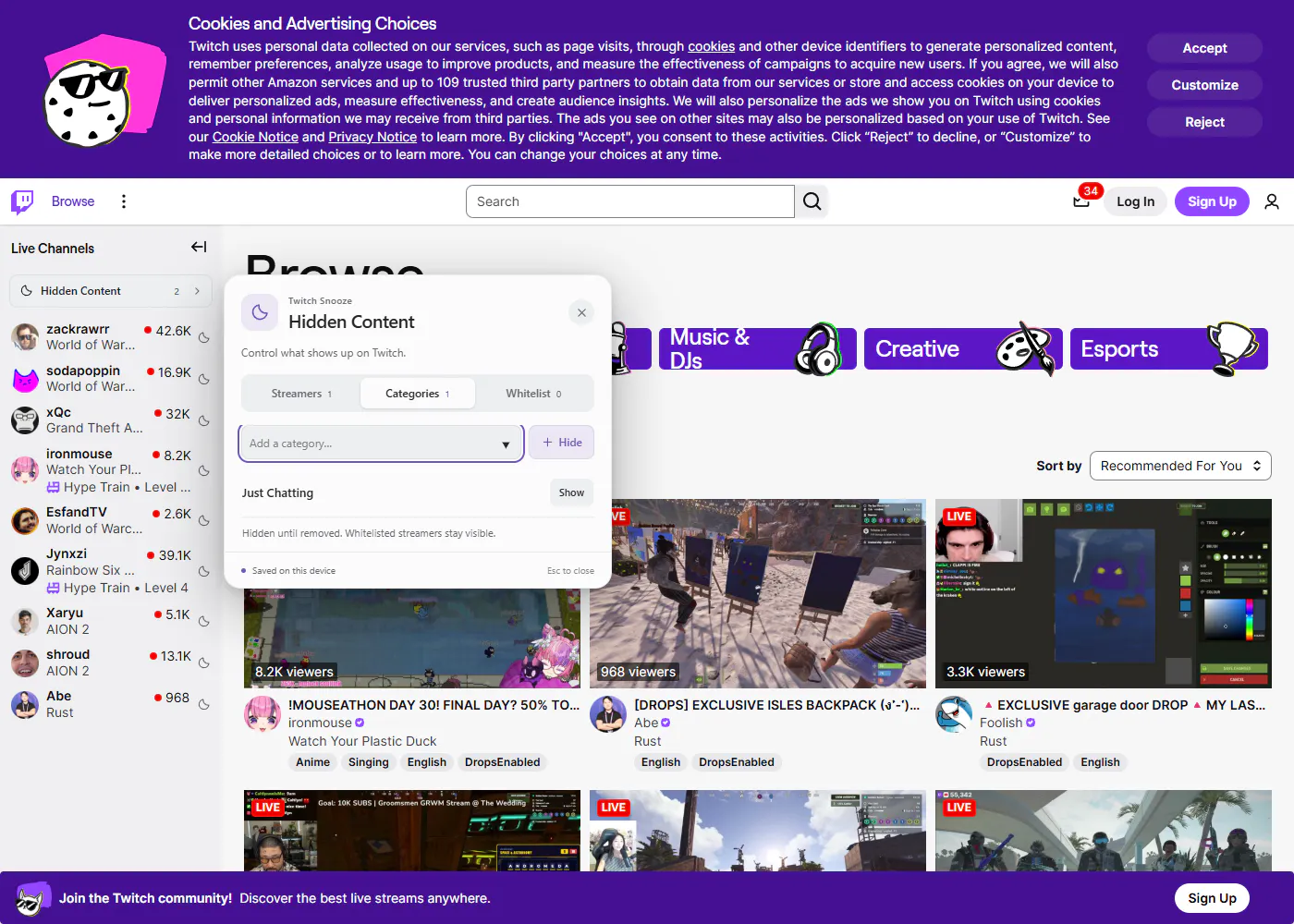The height and width of the screenshot is (924, 1294).
Task: Accept cookies button
Action: point(1204,48)
